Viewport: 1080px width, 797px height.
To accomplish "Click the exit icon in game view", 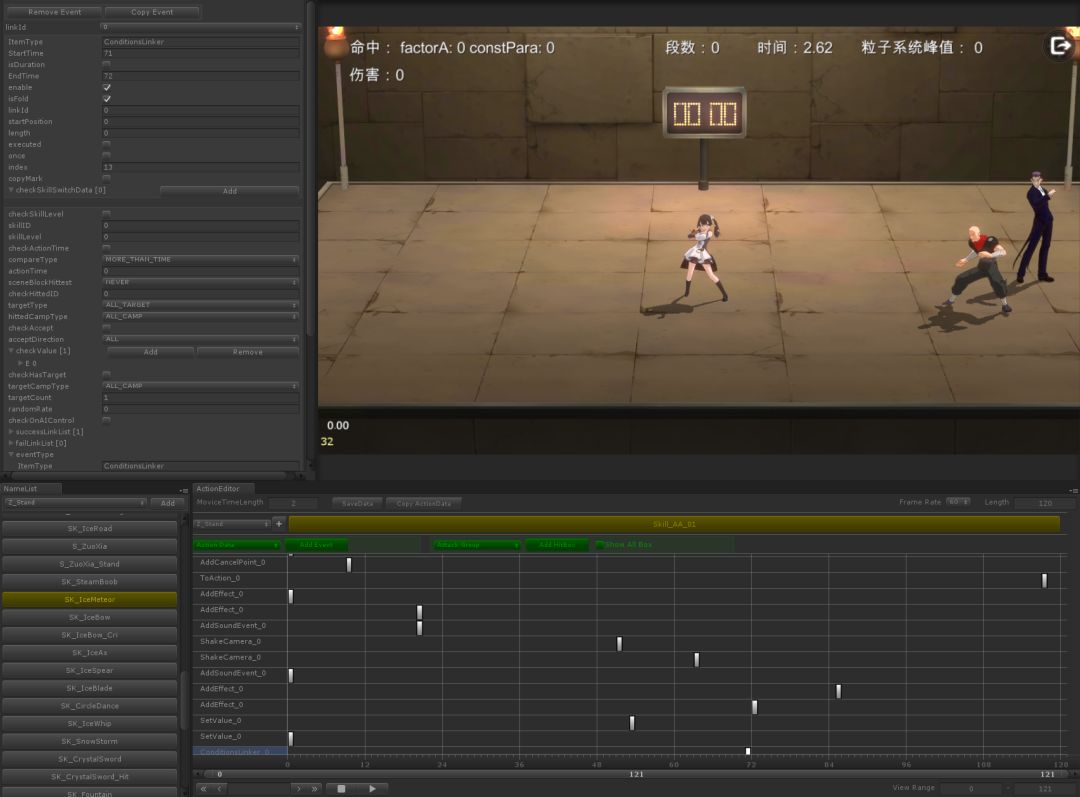I will 1058,46.
